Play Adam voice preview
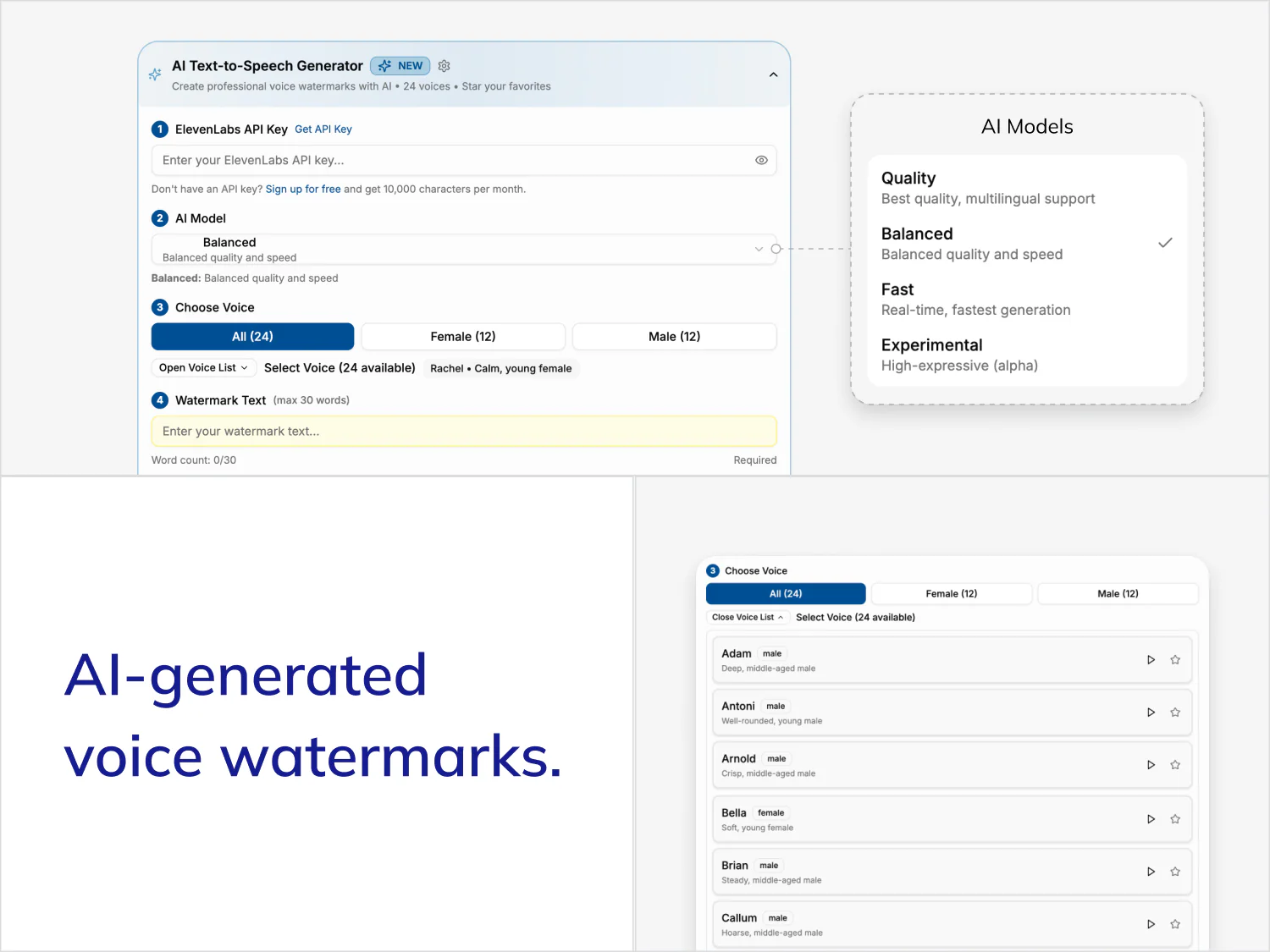The width and height of the screenshot is (1270, 952). [1151, 660]
